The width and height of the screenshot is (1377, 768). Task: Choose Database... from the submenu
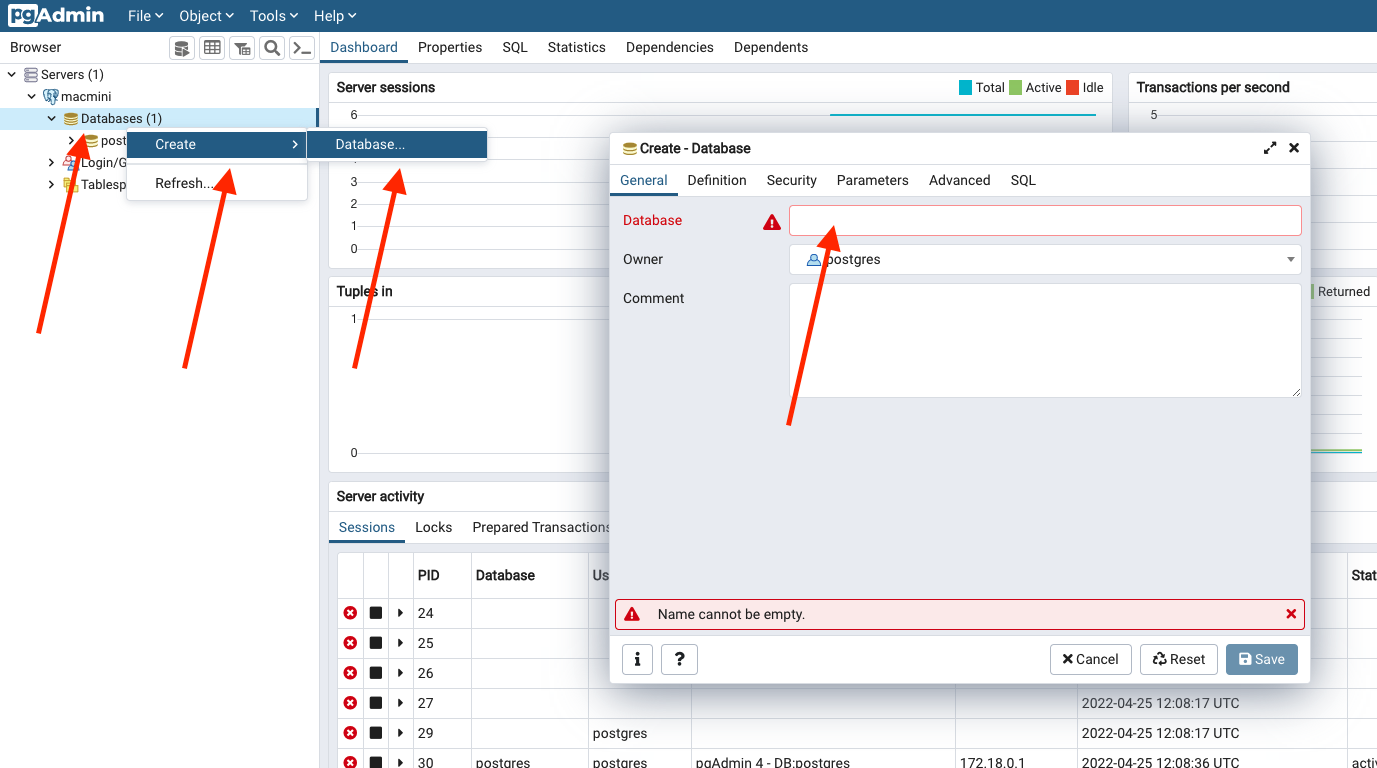point(397,144)
